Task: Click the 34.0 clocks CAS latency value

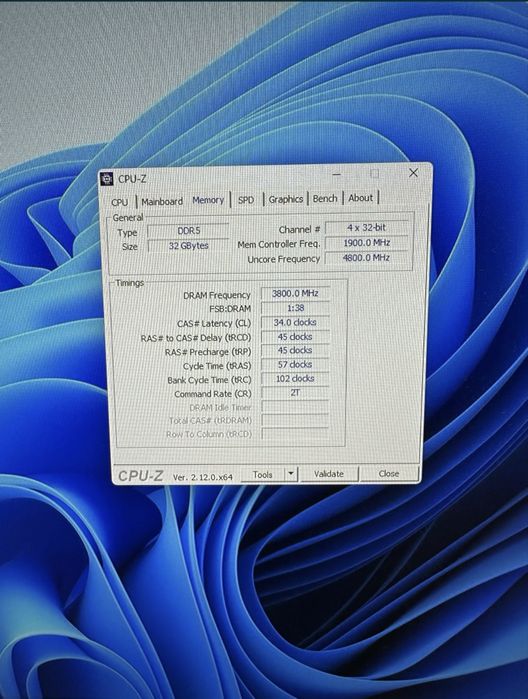Action: click(295, 322)
